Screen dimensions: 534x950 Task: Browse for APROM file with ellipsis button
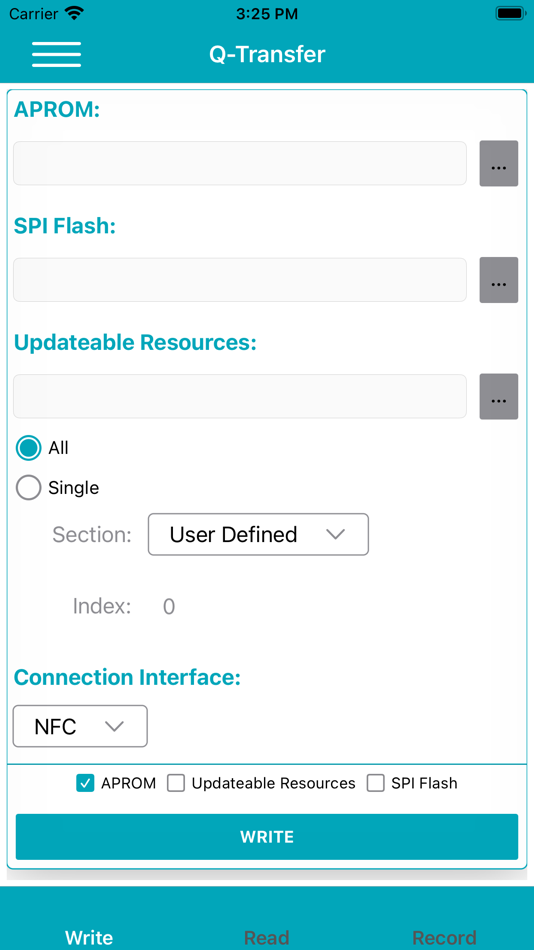(x=499, y=164)
